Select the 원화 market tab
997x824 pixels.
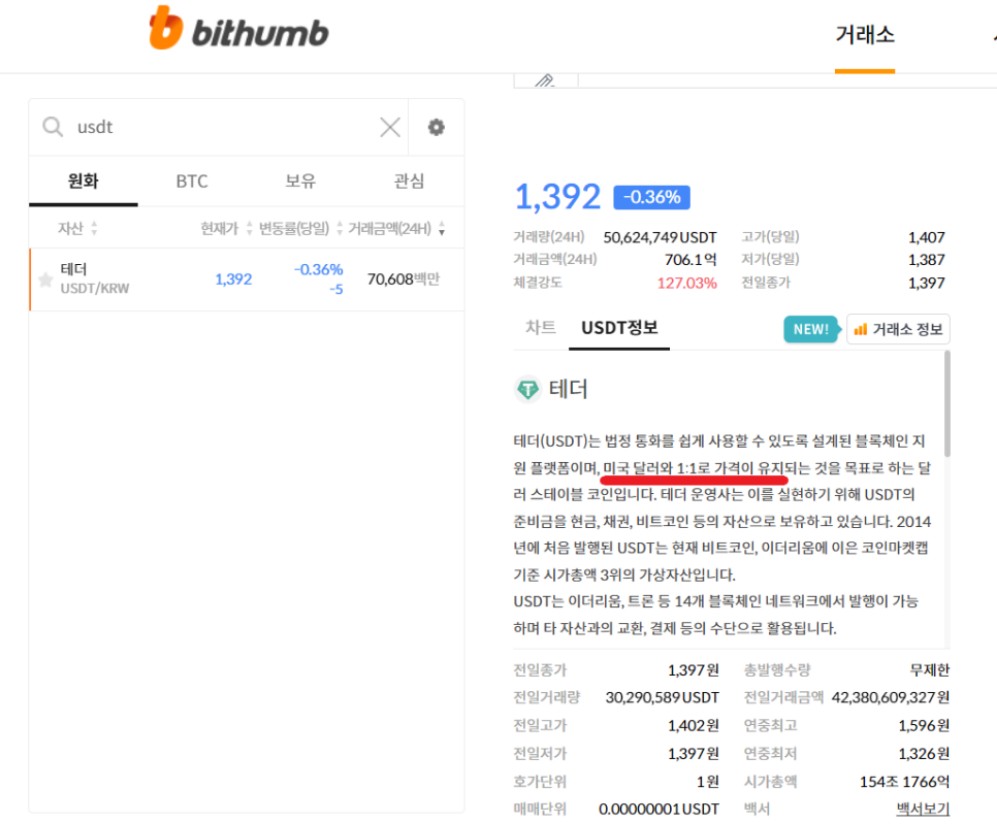click(83, 181)
